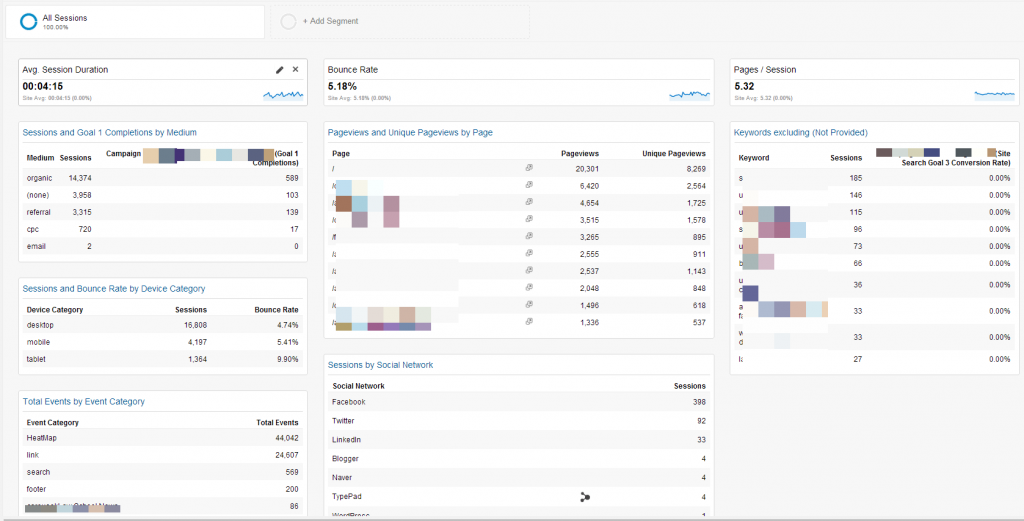Open Sessions and Goal 1 Completions by Medium report
Viewport: 1024px width, 521px height.
109,132
